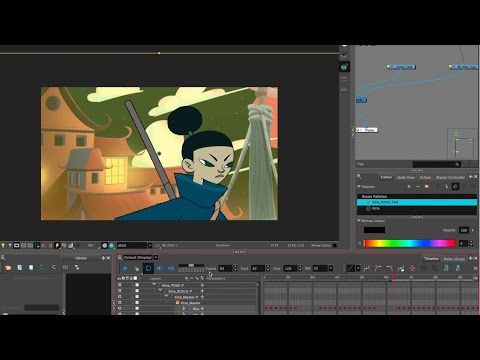Click the Stop frame input field
Screen dimensions: 480x360
tap(290, 268)
